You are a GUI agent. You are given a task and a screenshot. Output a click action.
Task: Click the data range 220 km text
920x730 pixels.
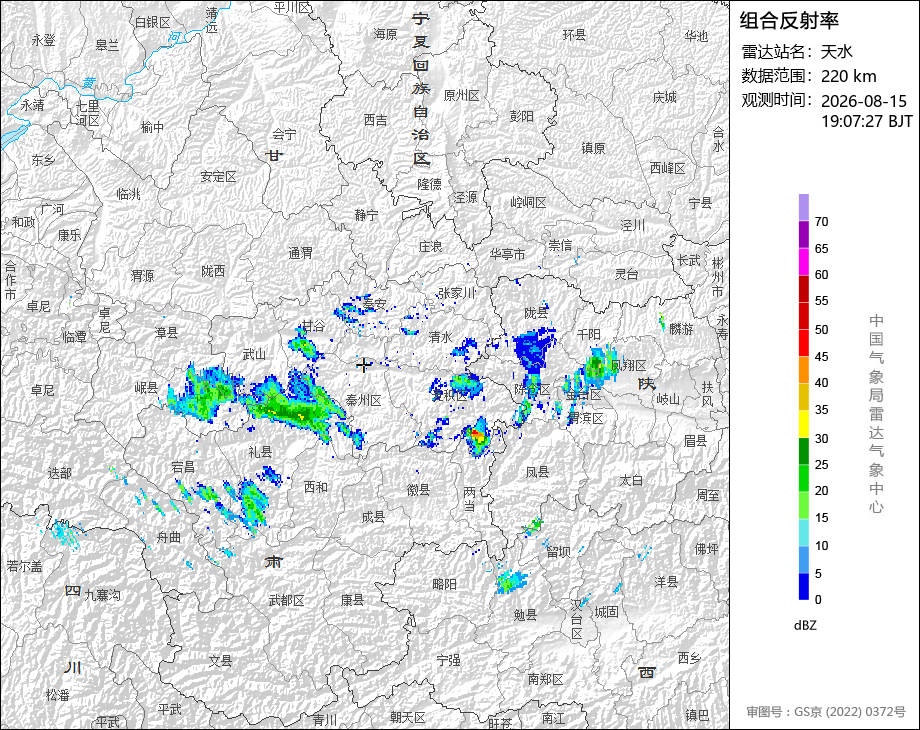pos(848,76)
